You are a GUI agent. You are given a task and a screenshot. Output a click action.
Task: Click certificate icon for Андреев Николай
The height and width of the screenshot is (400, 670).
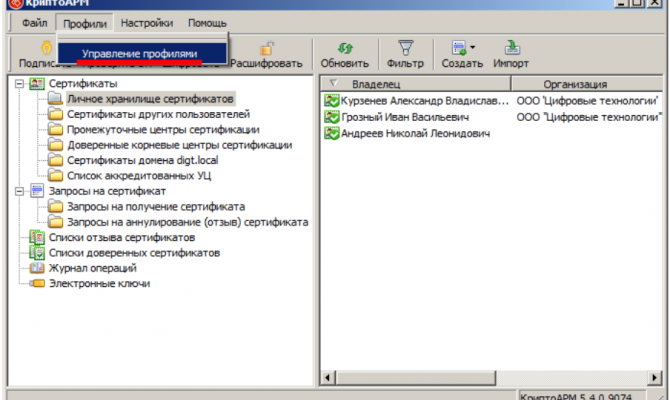pos(332,133)
